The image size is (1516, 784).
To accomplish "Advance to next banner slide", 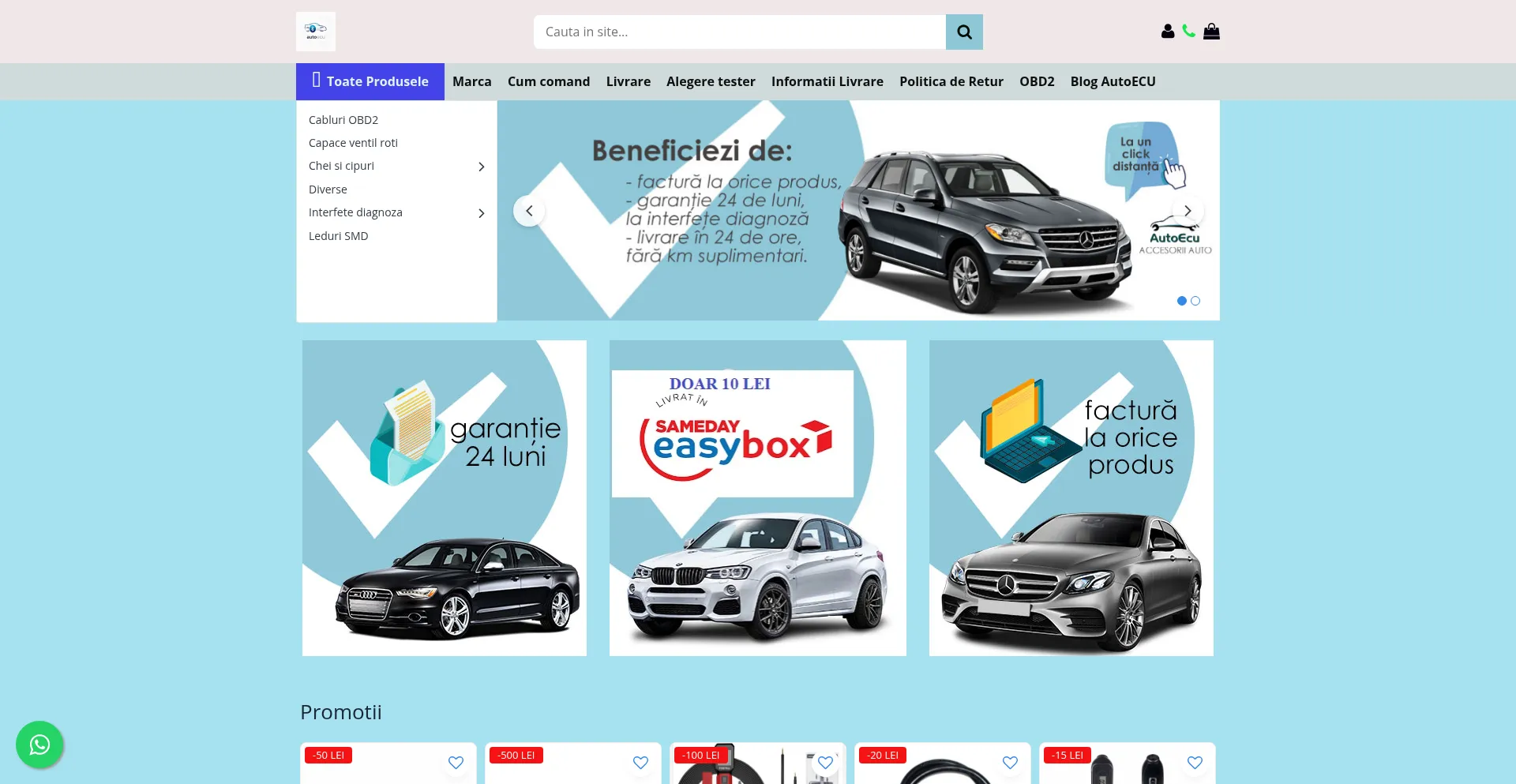I will tap(1188, 211).
